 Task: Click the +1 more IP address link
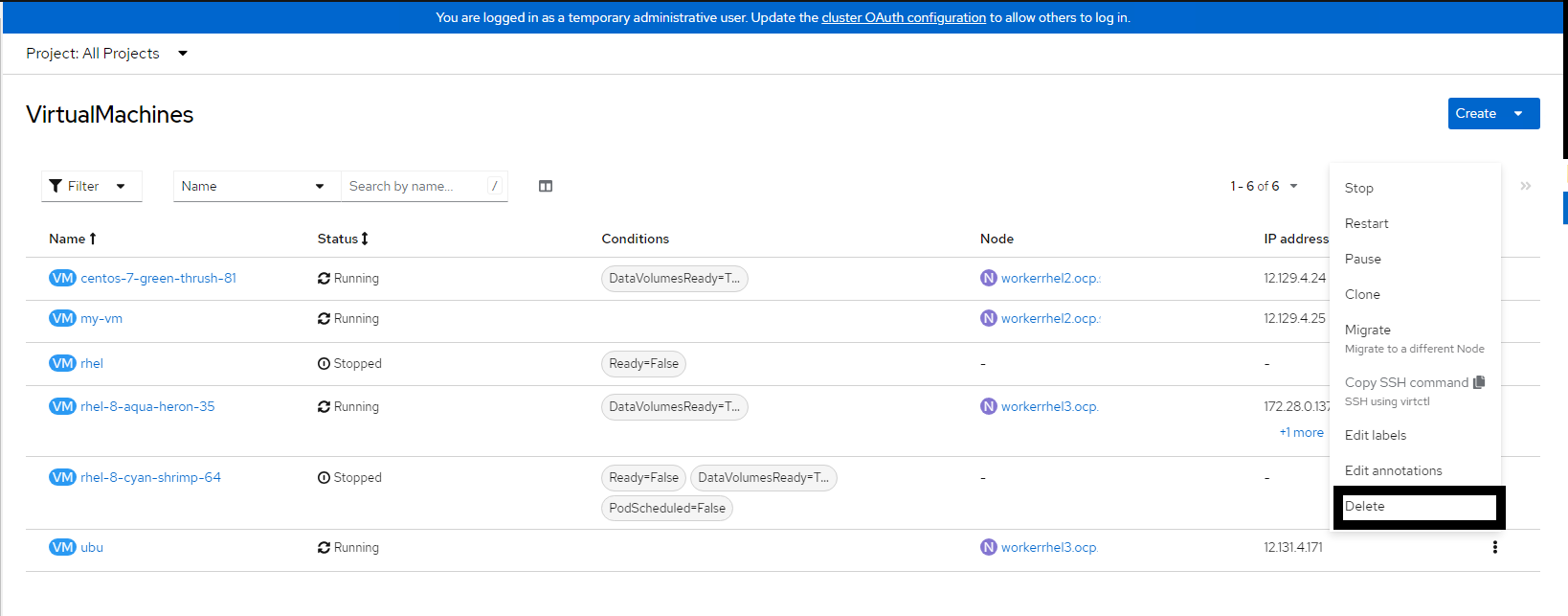click(x=1301, y=432)
